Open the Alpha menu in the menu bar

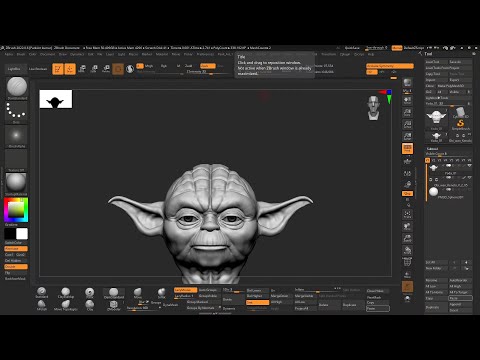pos(9,54)
